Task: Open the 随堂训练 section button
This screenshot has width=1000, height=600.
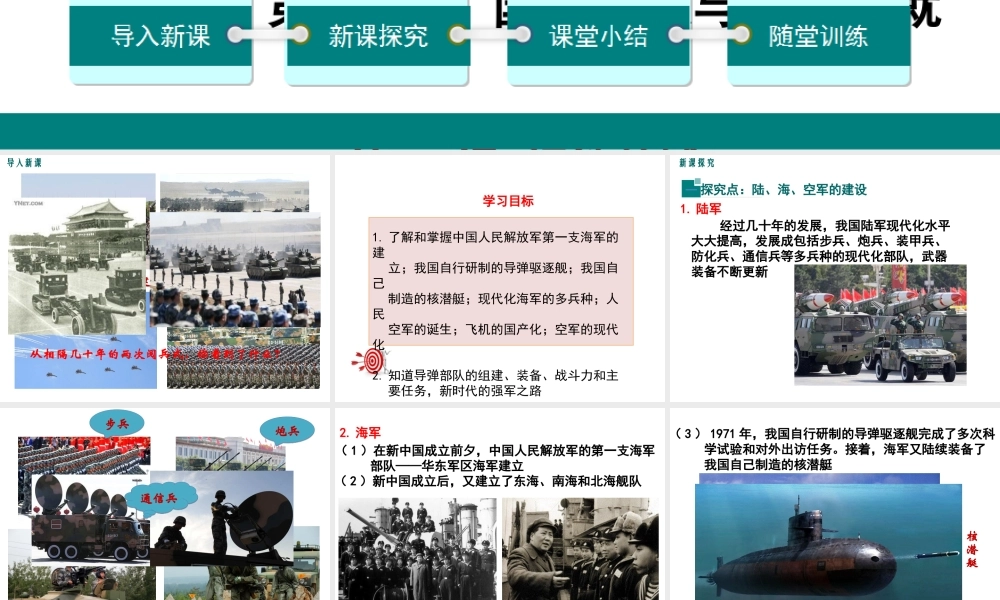Action: click(x=817, y=37)
